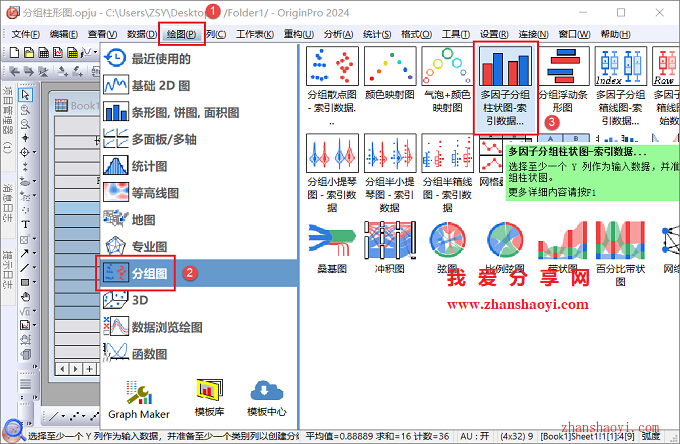The width and height of the screenshot is (680, 444).
Task: Choose 冲积图 plot icon
Action: (390, 240)
